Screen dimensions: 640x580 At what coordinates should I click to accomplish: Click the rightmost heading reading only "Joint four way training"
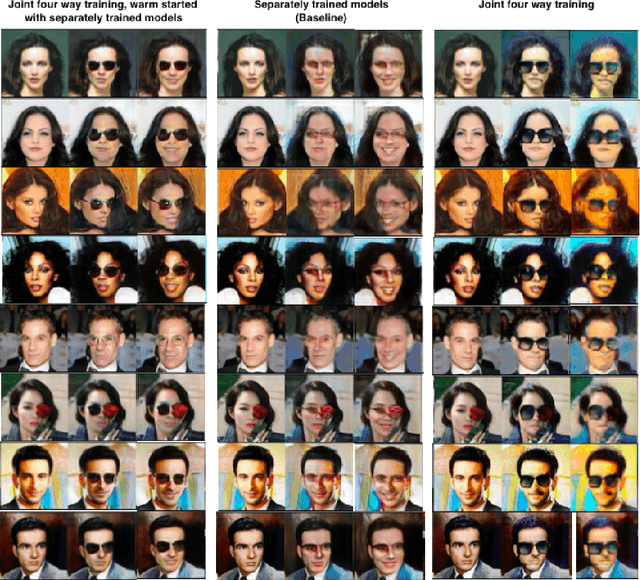pos(536,5)
